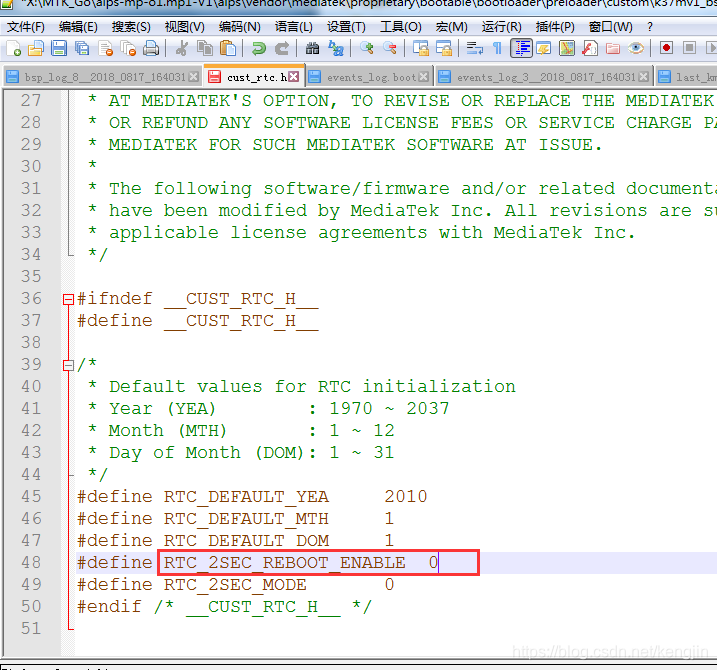The width and height of the screenshot is (717, 670).
Task: Place cursor on RTC_DEFAULT_YEA value 2010
Action: pyautogui.click(x=405, y=496)
